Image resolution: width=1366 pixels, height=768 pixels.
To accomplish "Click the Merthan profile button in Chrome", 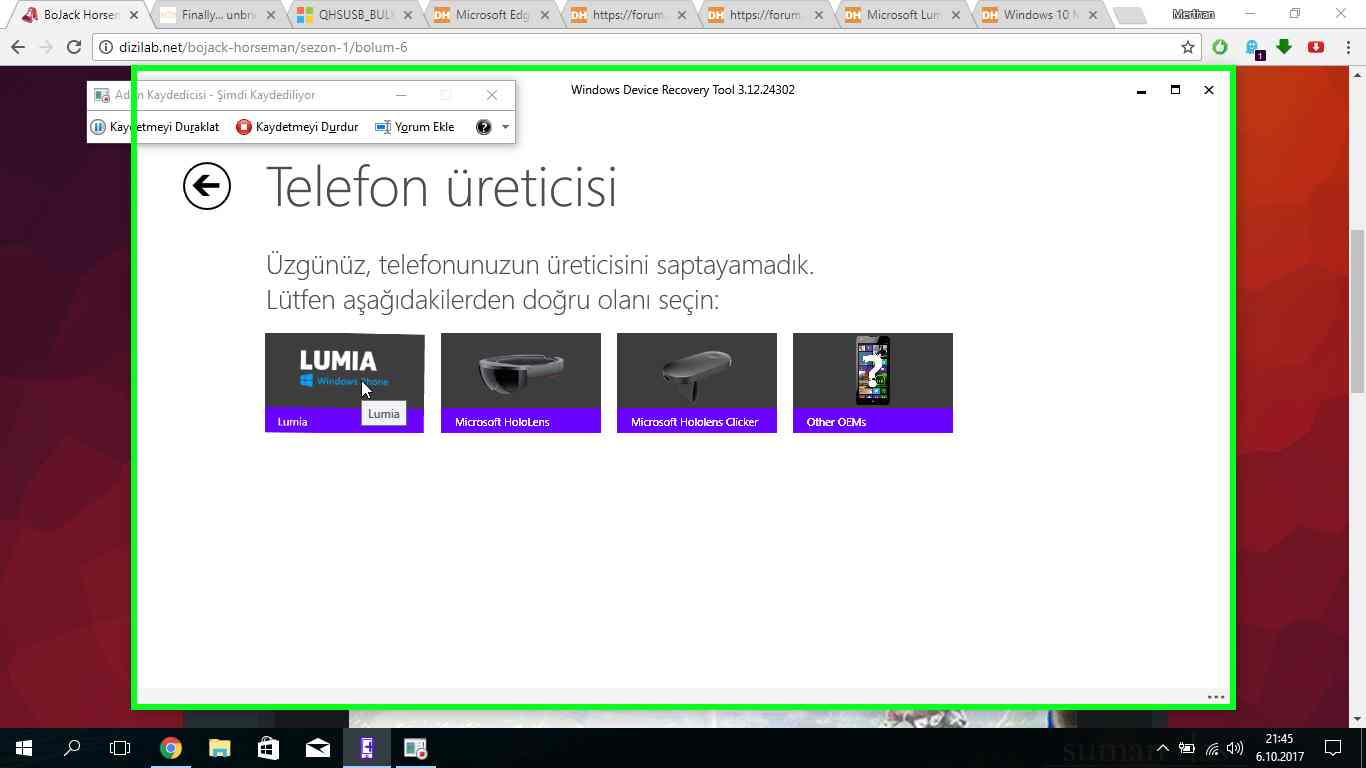I will [1193, 14].
